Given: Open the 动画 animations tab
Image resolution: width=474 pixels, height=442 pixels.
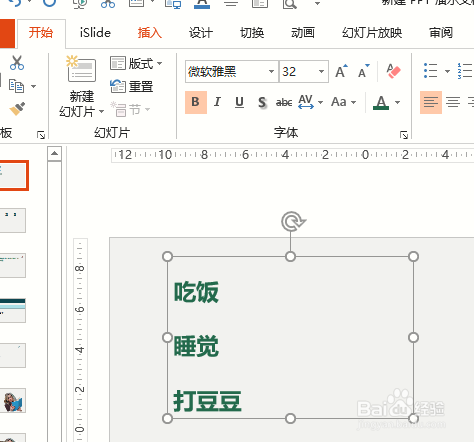Looking at the screenshot, I should 303,33.
